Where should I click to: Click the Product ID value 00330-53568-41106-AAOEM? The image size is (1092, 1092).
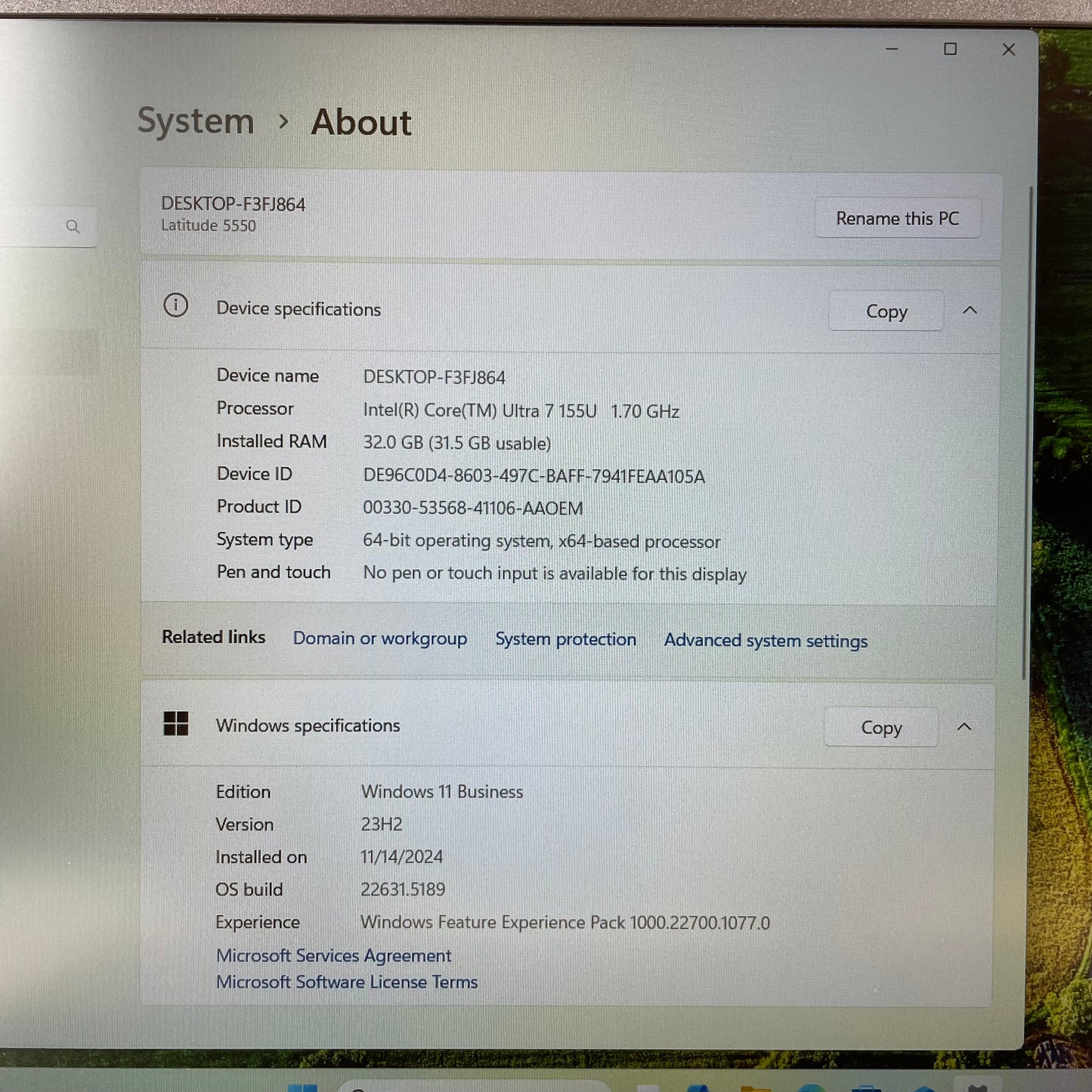click(x=472, y=508)
